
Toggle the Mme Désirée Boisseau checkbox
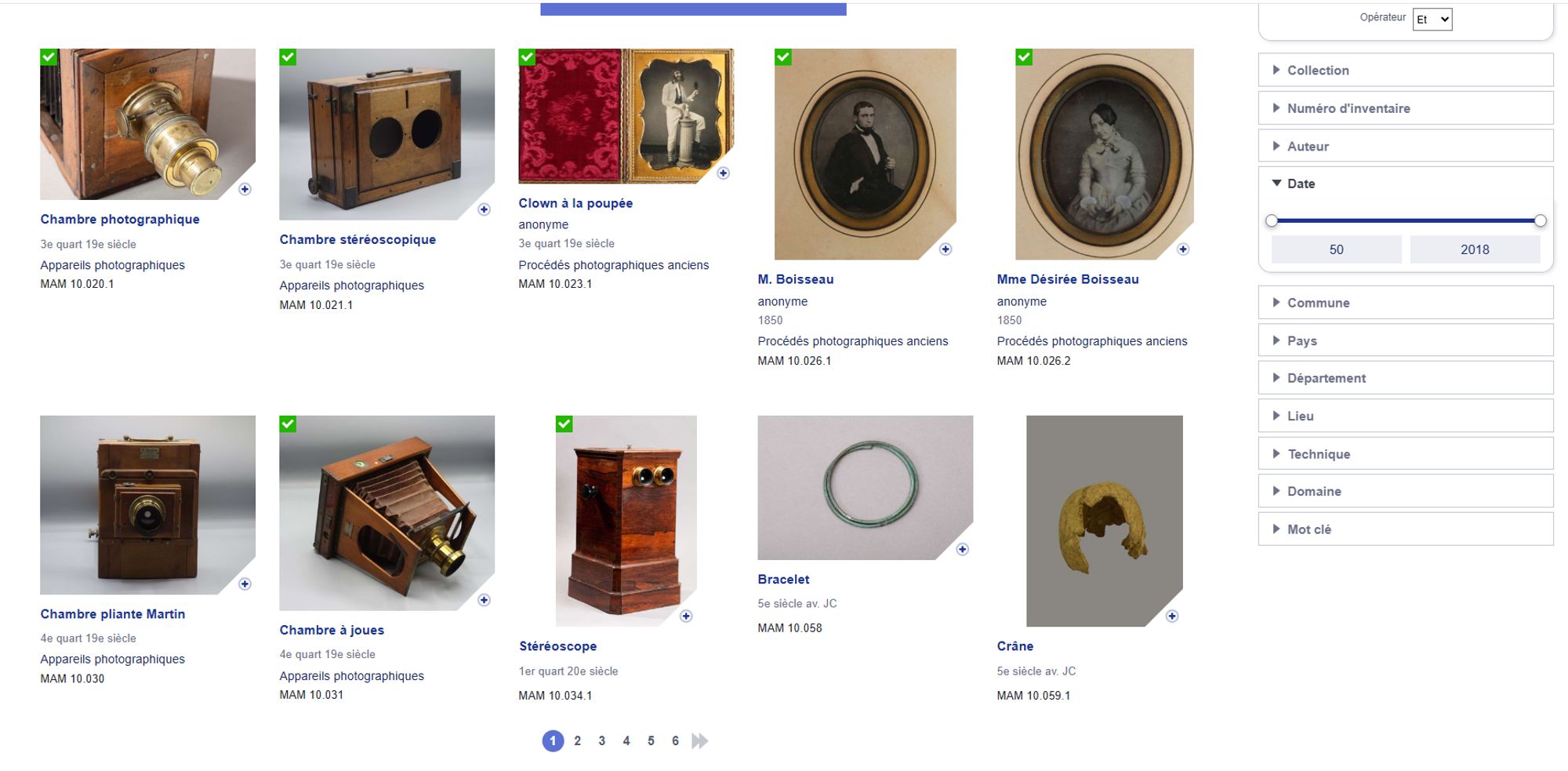[x=1023, y=57]
